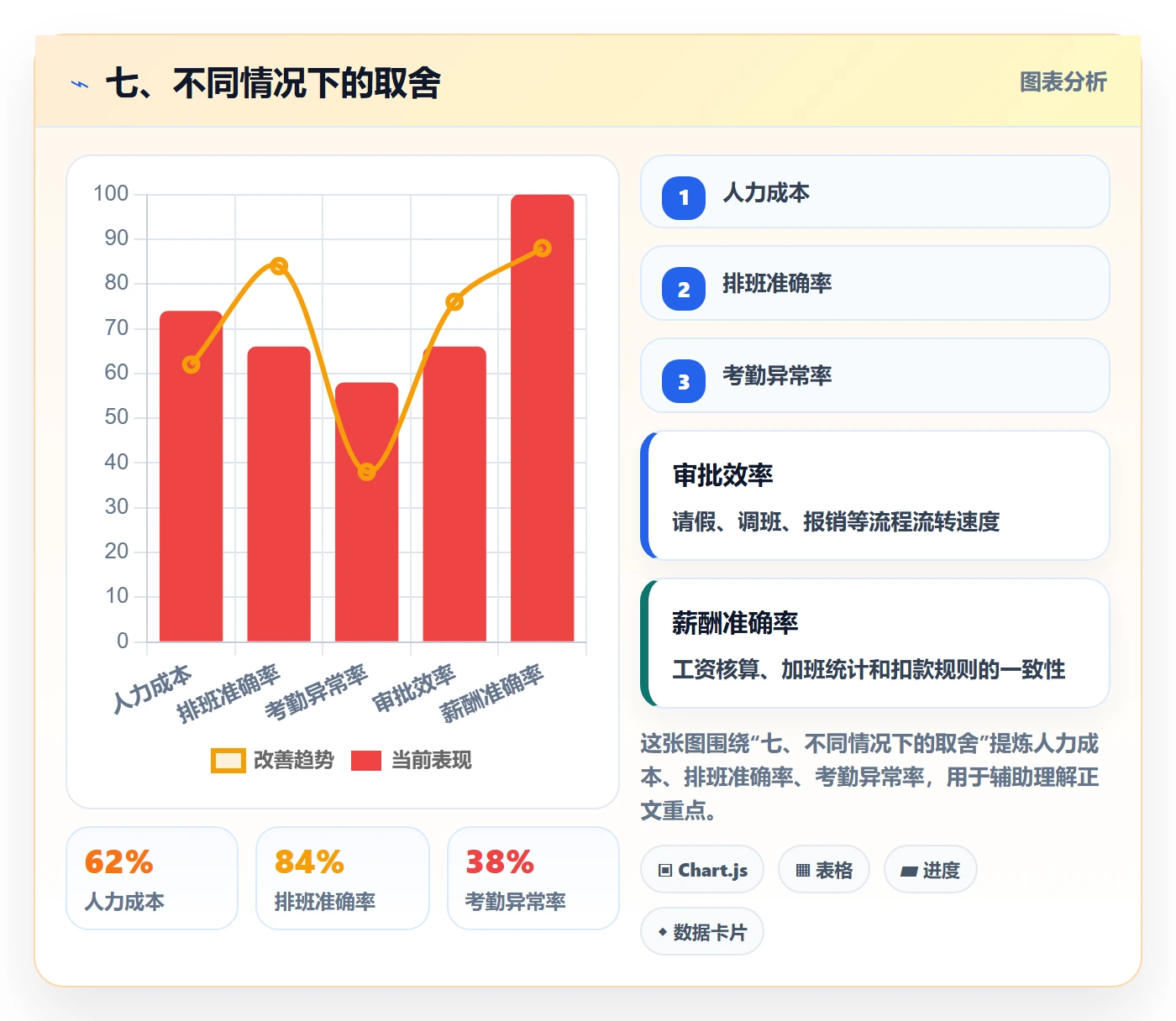Open the 排班准确率 list item
The height and width of the screenshot is (1021, 1176).
(875, 283)
